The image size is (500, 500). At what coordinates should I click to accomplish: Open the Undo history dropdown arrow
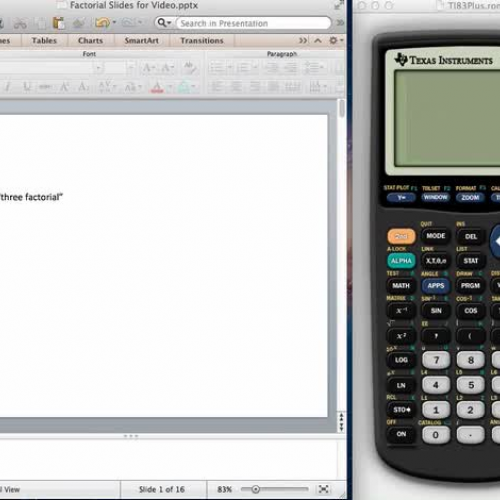coord(114,23)
